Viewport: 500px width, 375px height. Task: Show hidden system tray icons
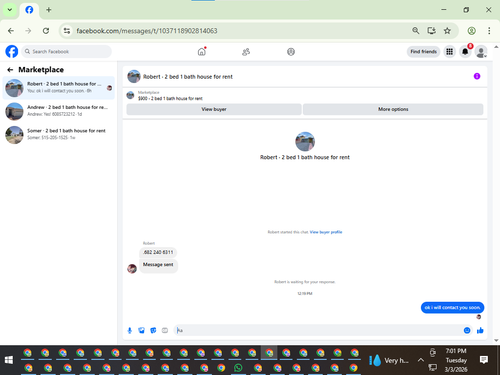tap(421, 360)
